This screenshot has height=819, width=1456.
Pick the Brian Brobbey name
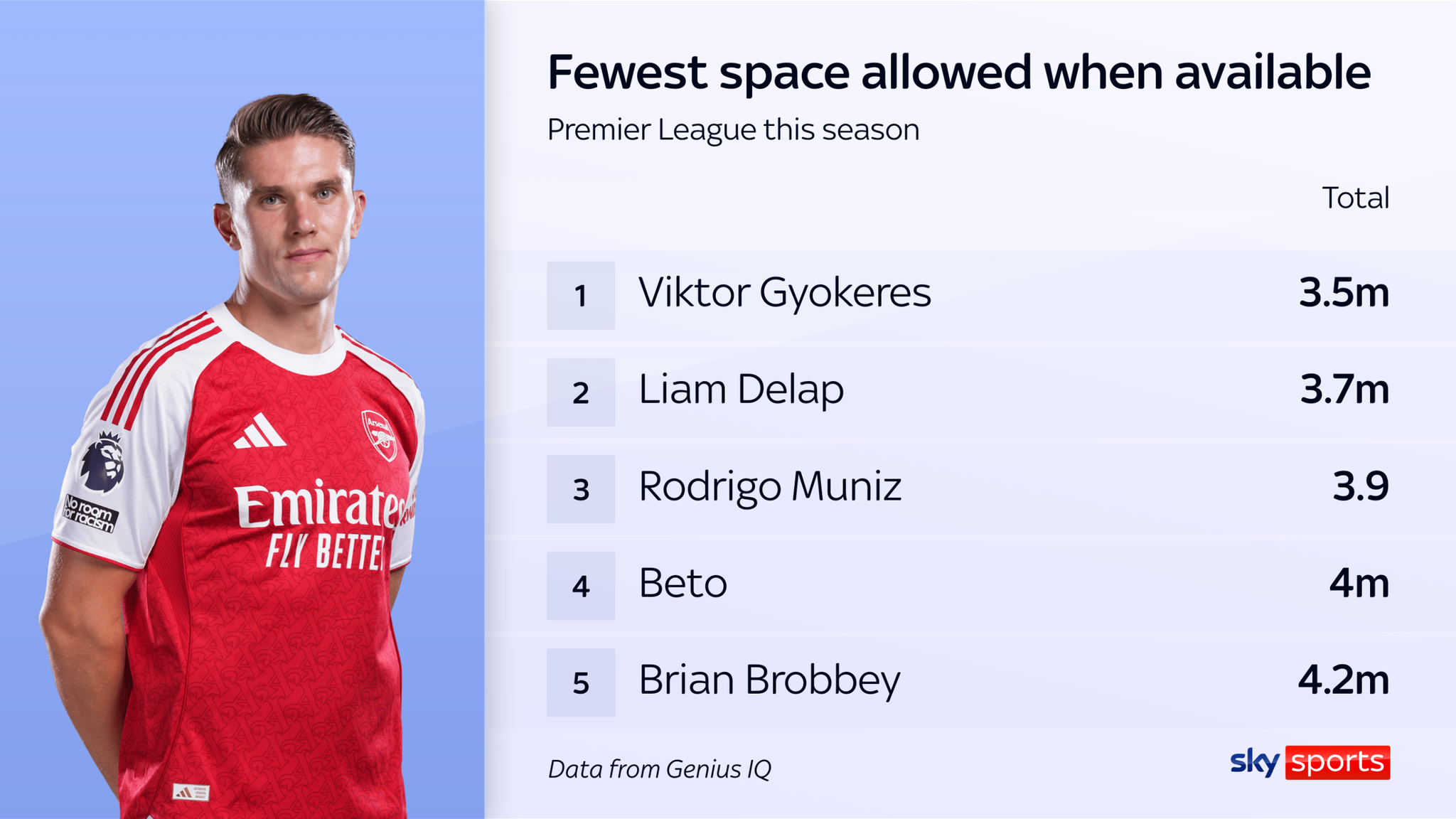point(769,680)
